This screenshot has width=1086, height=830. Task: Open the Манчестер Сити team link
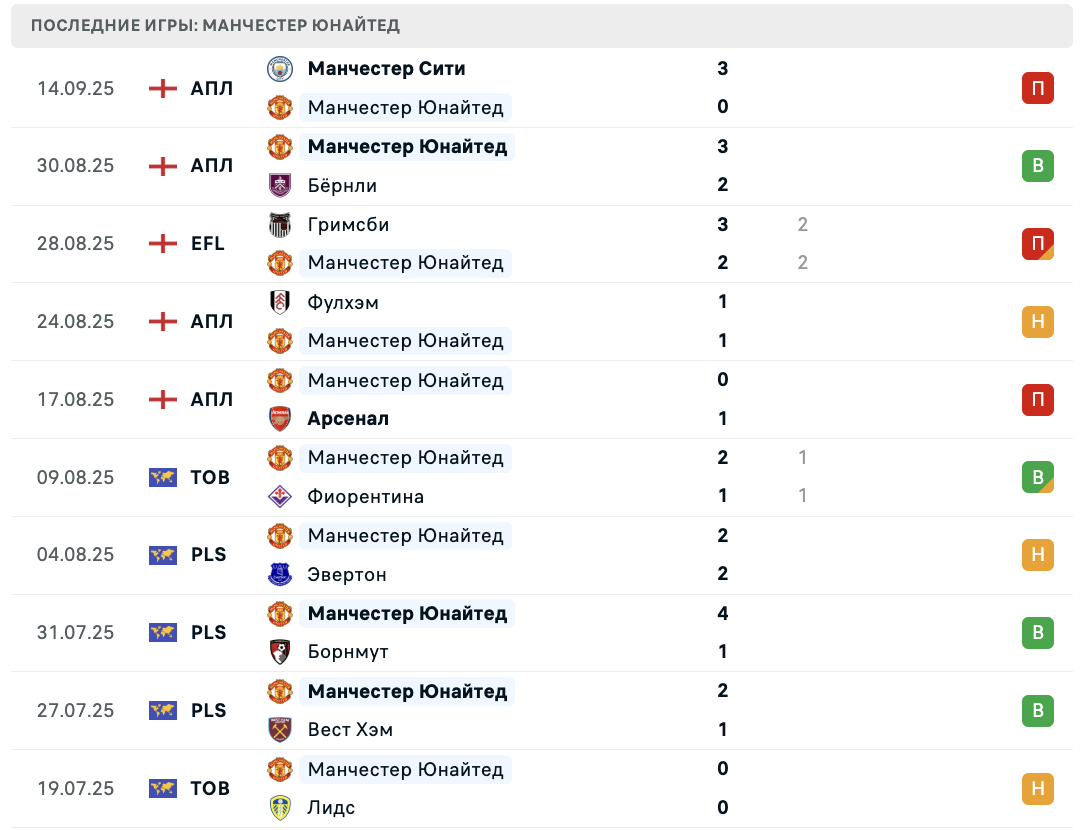click(x=386, y=69)
